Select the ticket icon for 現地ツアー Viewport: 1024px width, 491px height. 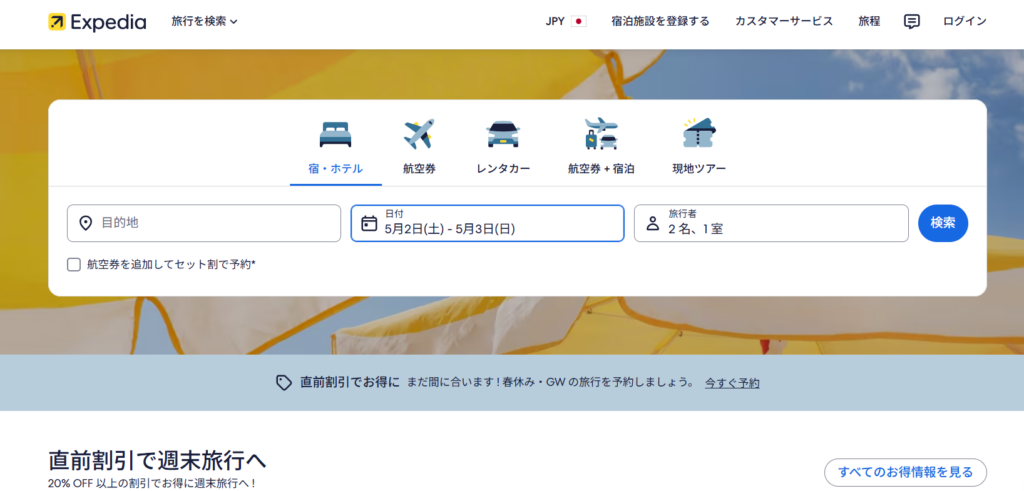click(699, 134)
